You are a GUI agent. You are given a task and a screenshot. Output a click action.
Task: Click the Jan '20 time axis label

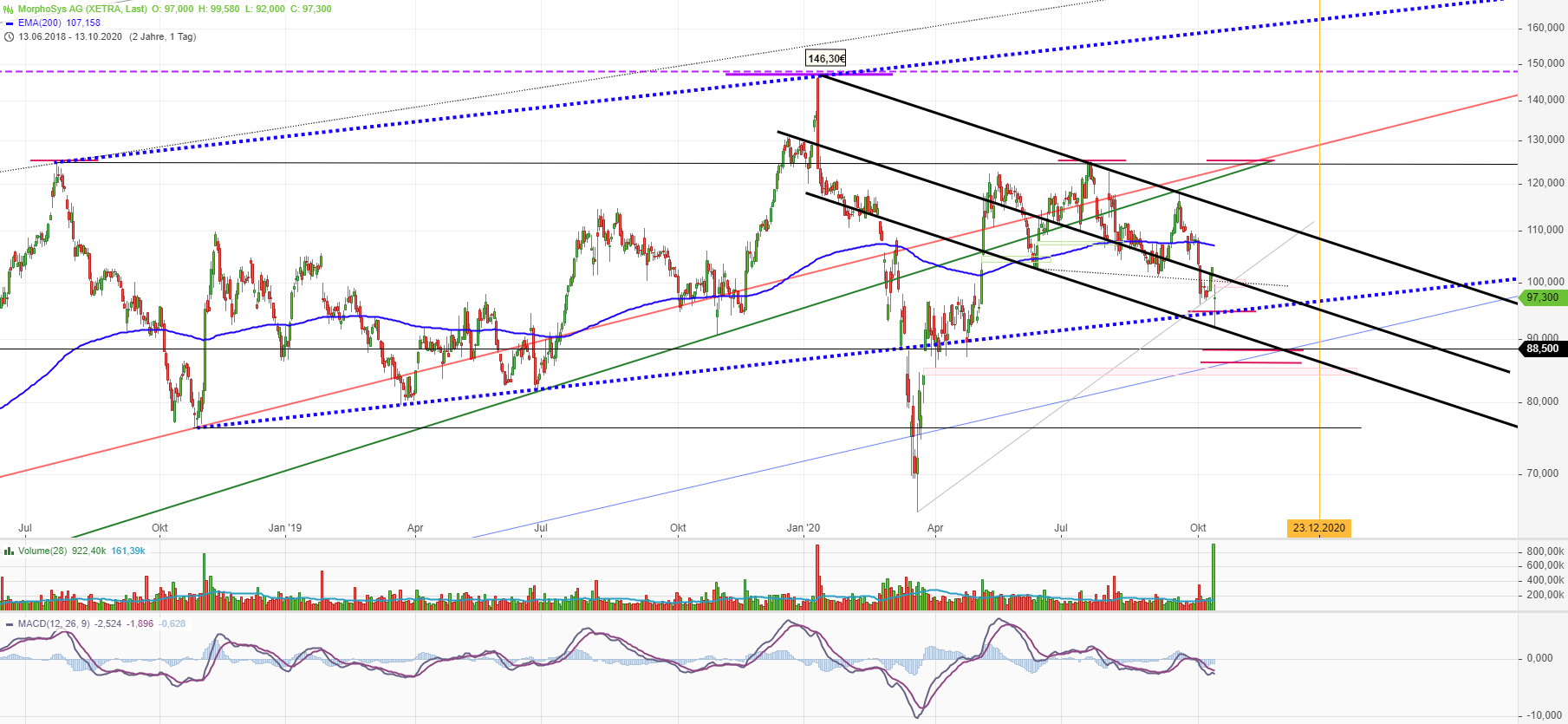[x=804, y=527]
